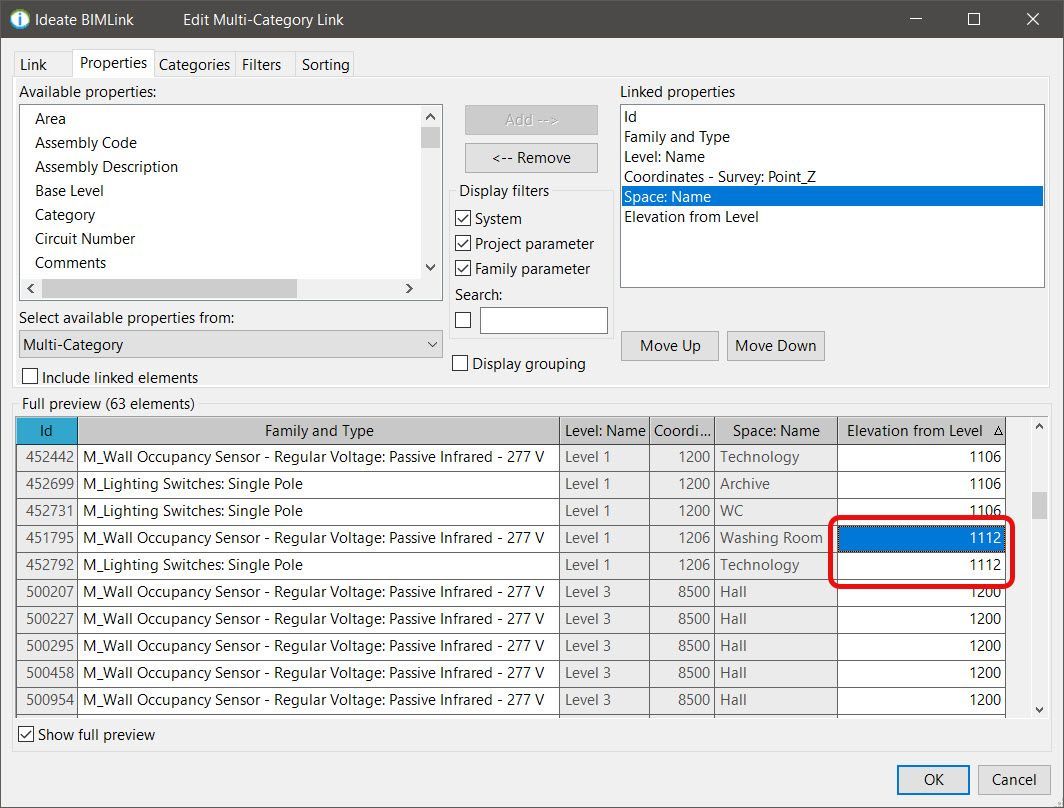Toggle the Family parameter checkbox
Screen dimensions: 1064x808
pos(463,269)
